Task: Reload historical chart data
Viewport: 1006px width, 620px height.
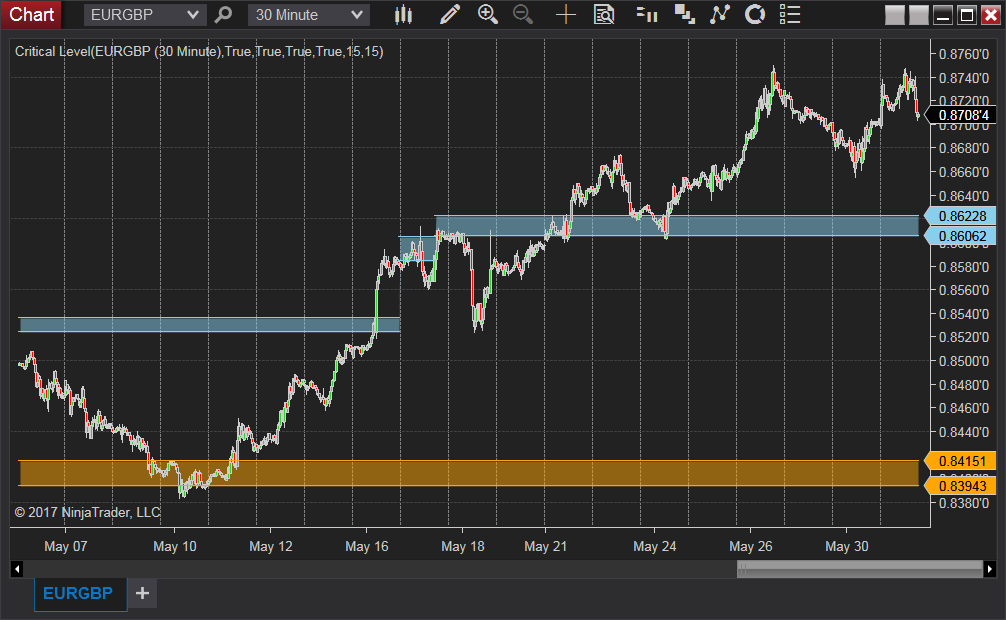Action: (x=754, y=15)
